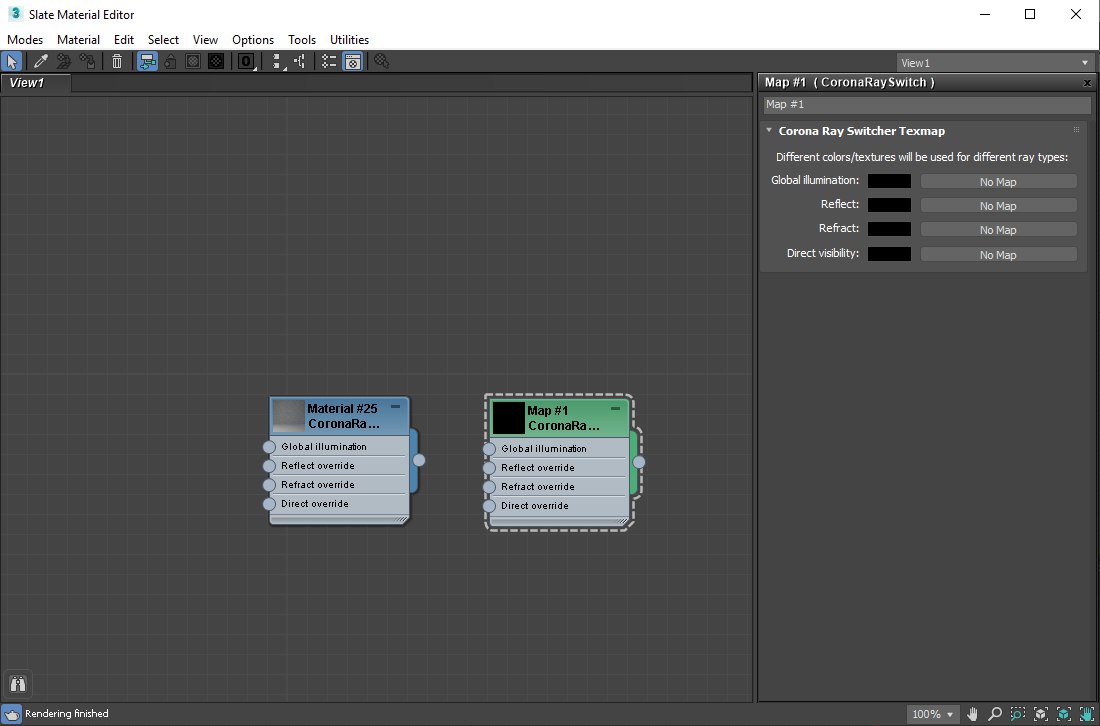Switch to the View1 tab
The width and height of the screenshot is (1100, 726).
(x=35, y=83)
